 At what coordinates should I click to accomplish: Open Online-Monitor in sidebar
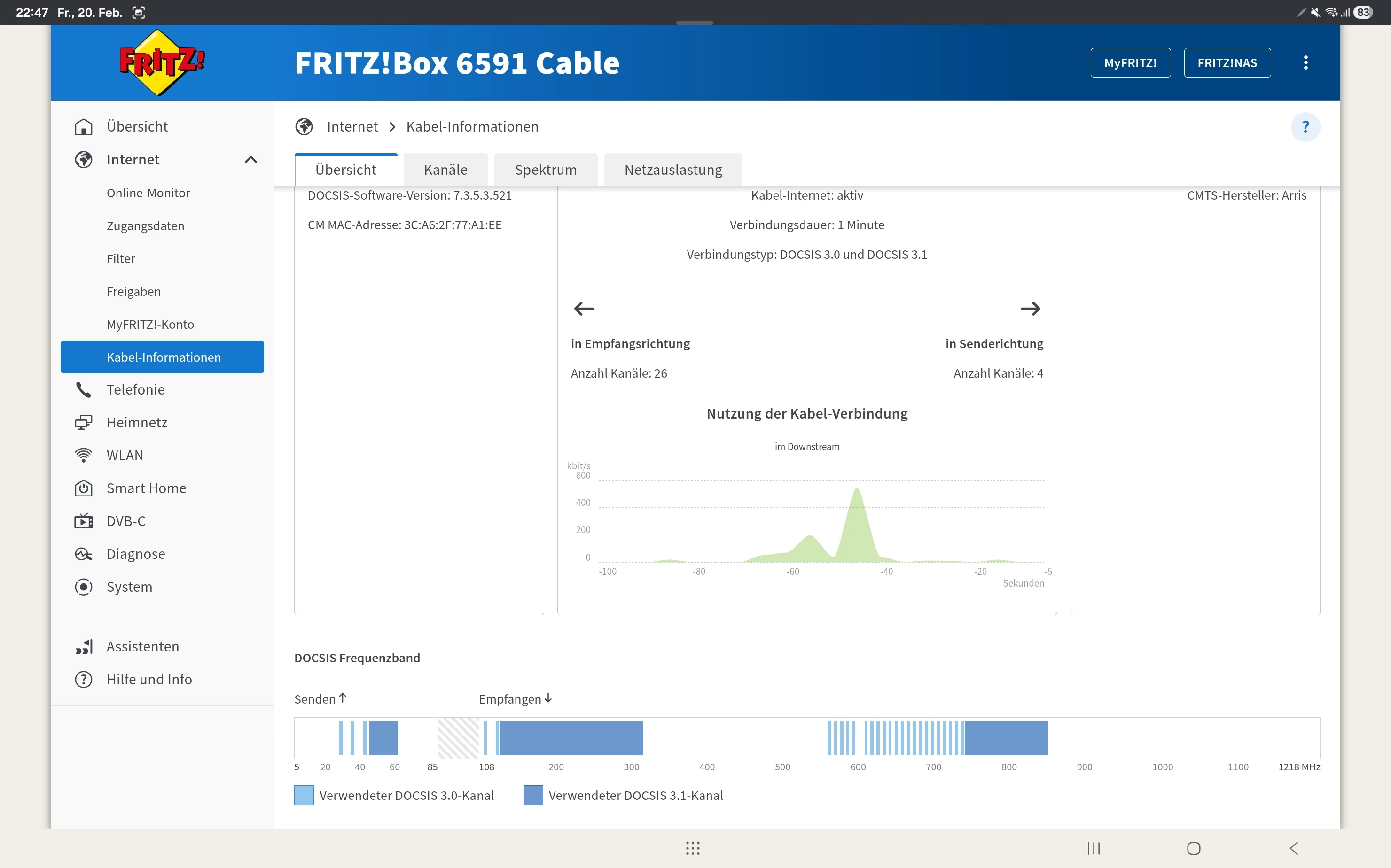148,193
